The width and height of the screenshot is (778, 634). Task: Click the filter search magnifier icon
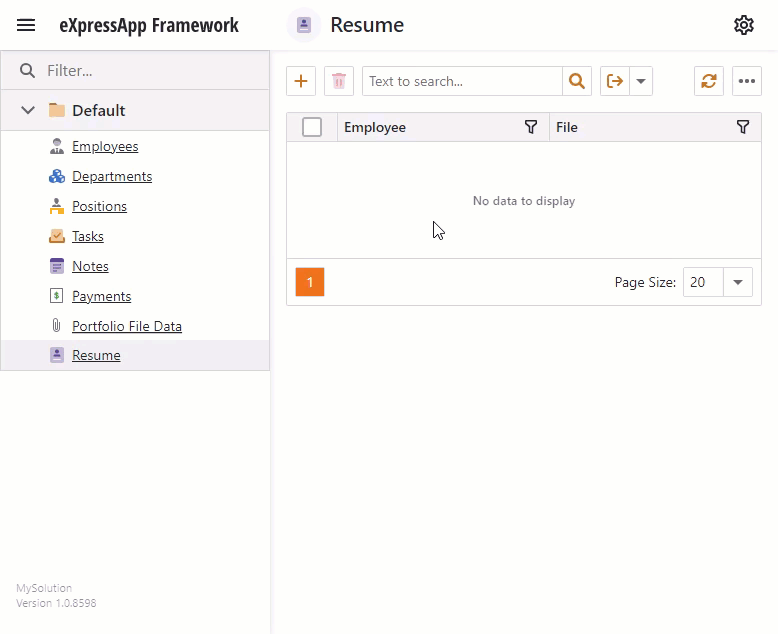tap(27, 70)
